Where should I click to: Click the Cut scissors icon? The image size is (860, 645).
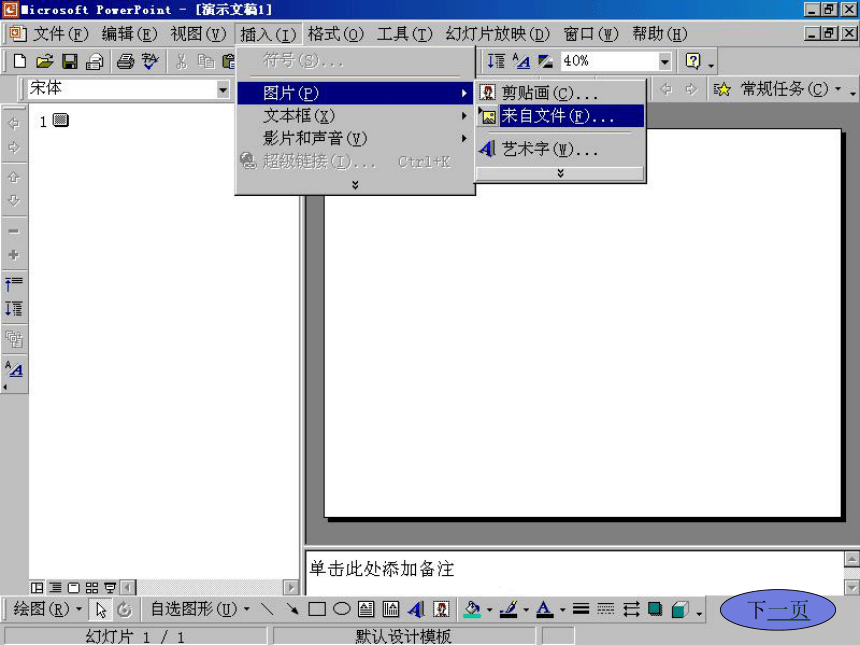point(182,61)
